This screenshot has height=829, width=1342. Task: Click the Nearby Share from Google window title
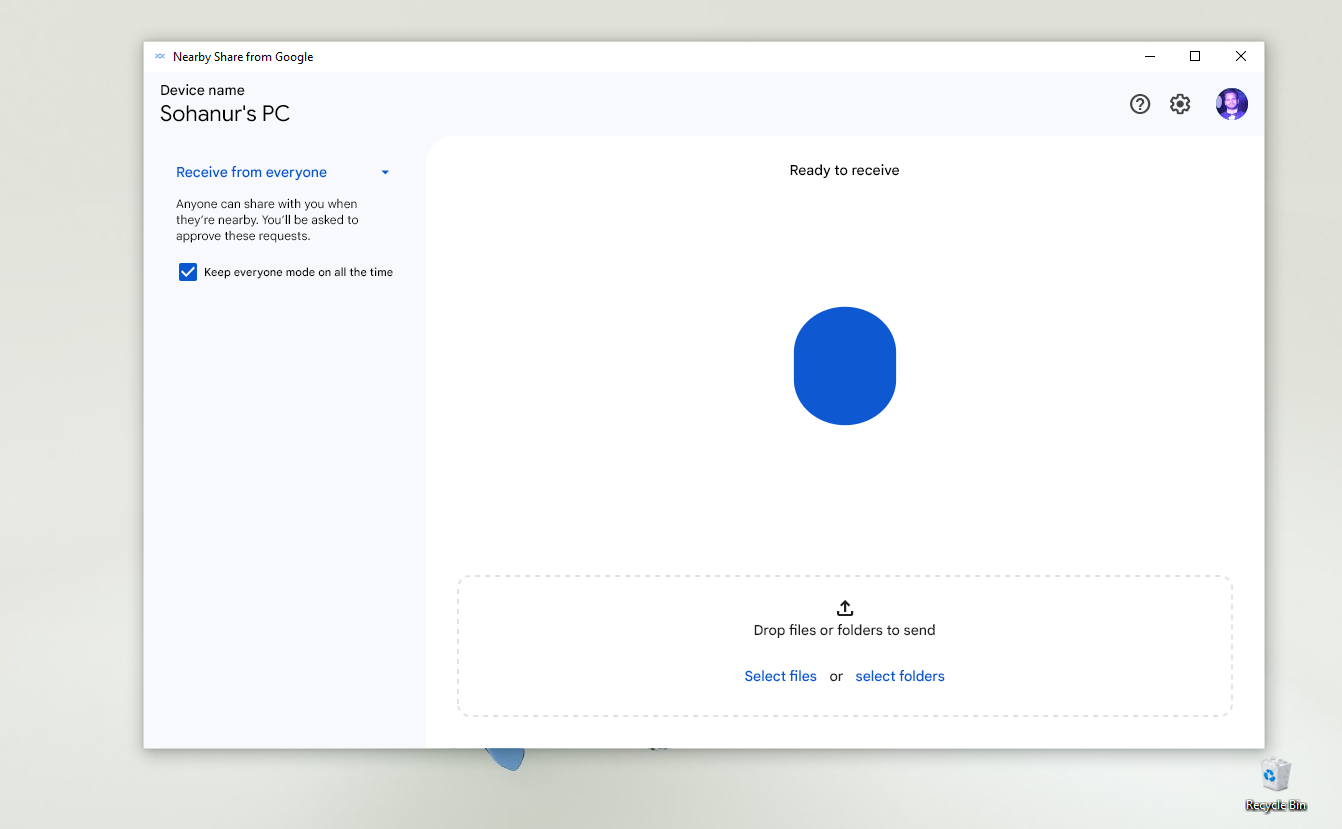click(x=243, y=57)
